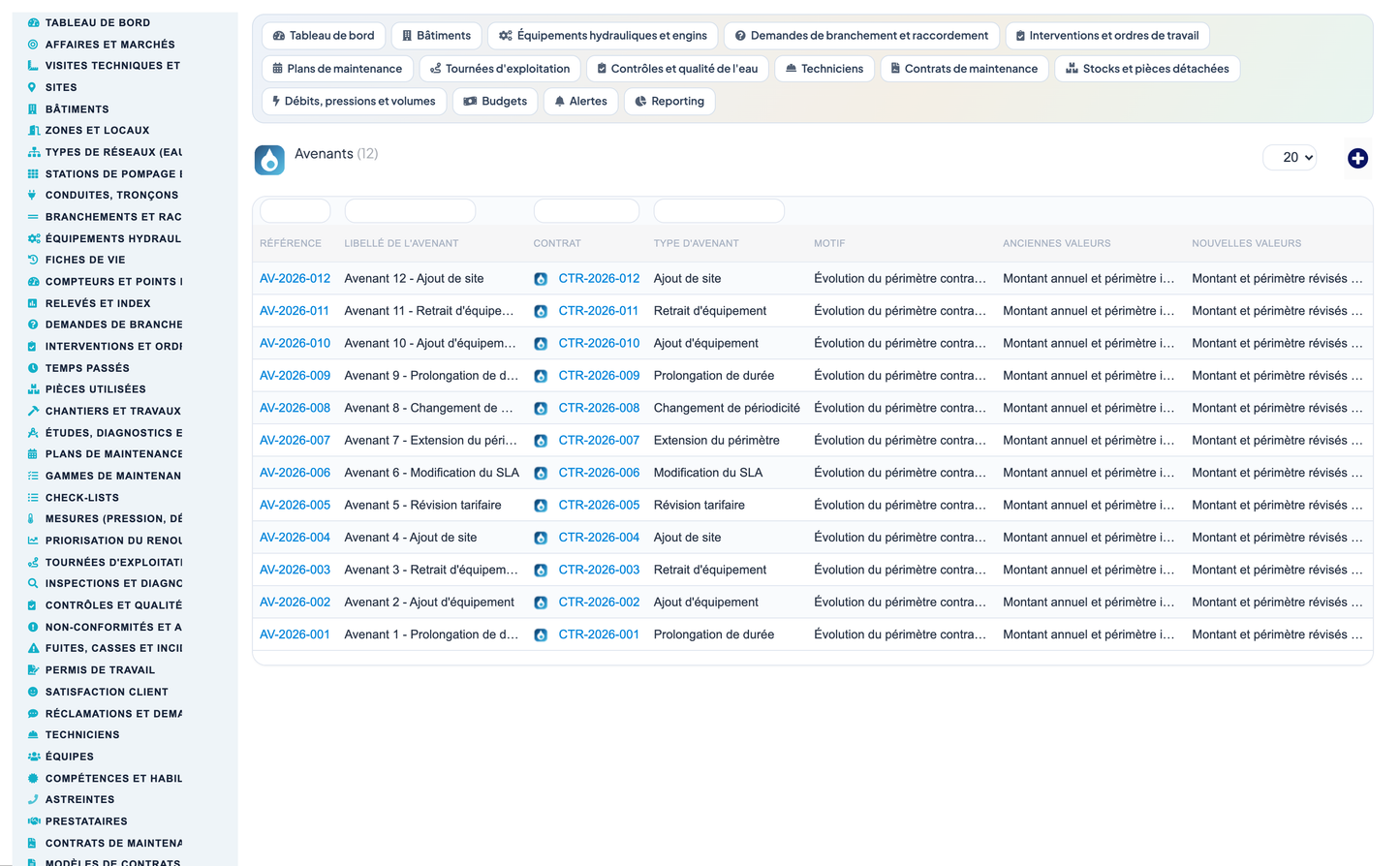This screenshot has height=866, width=1400.
Task: Click the Conduites, tronçons plug icon
Action: (33, 195)
